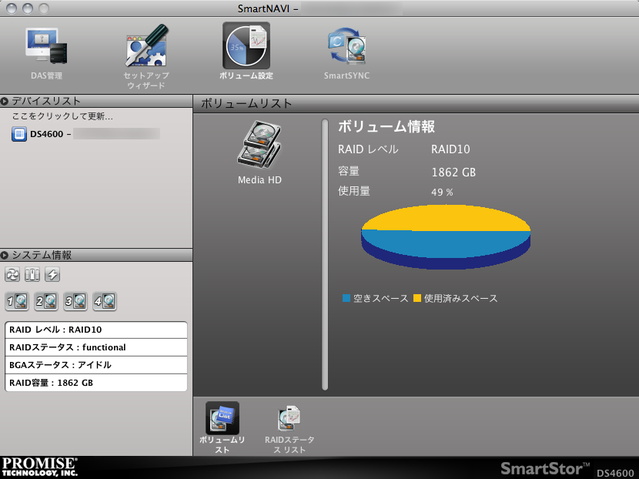Screen dimensions: 639x479
Task: Select the ボリューム設定 toolbar icon
Action: pyautogui.click(x=246, y=51)
